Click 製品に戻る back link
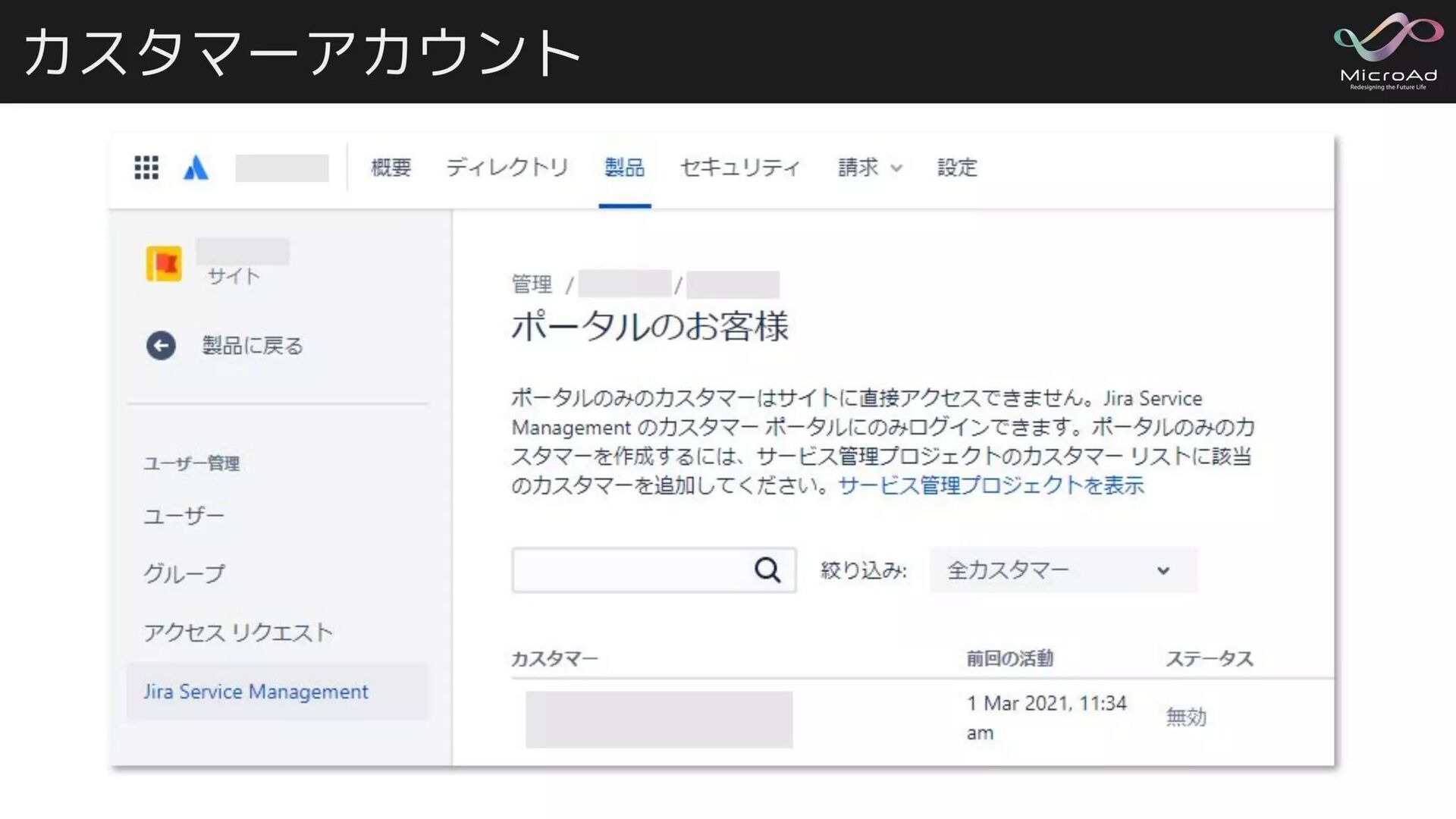 click(252, 346)
